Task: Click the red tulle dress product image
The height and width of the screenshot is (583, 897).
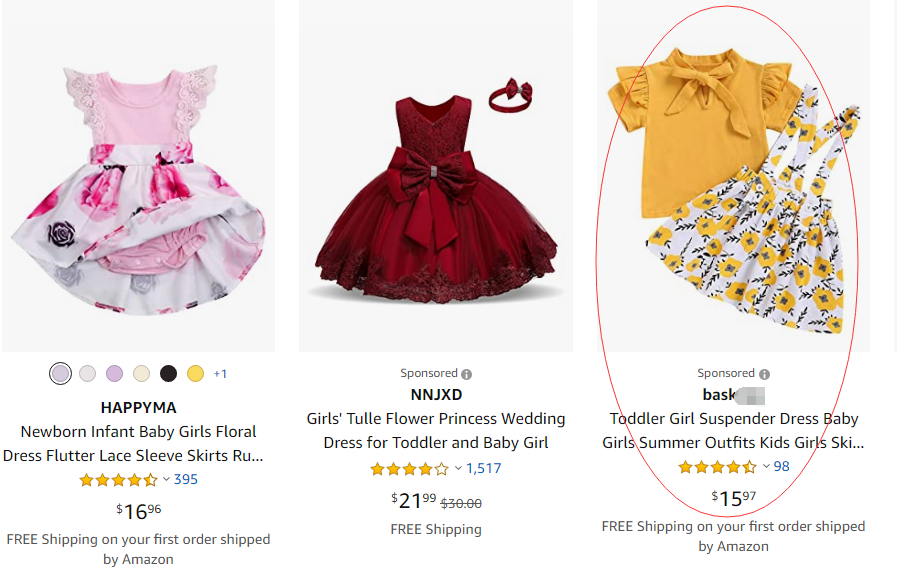Action: pyautogui.click(x=436, y=190)
